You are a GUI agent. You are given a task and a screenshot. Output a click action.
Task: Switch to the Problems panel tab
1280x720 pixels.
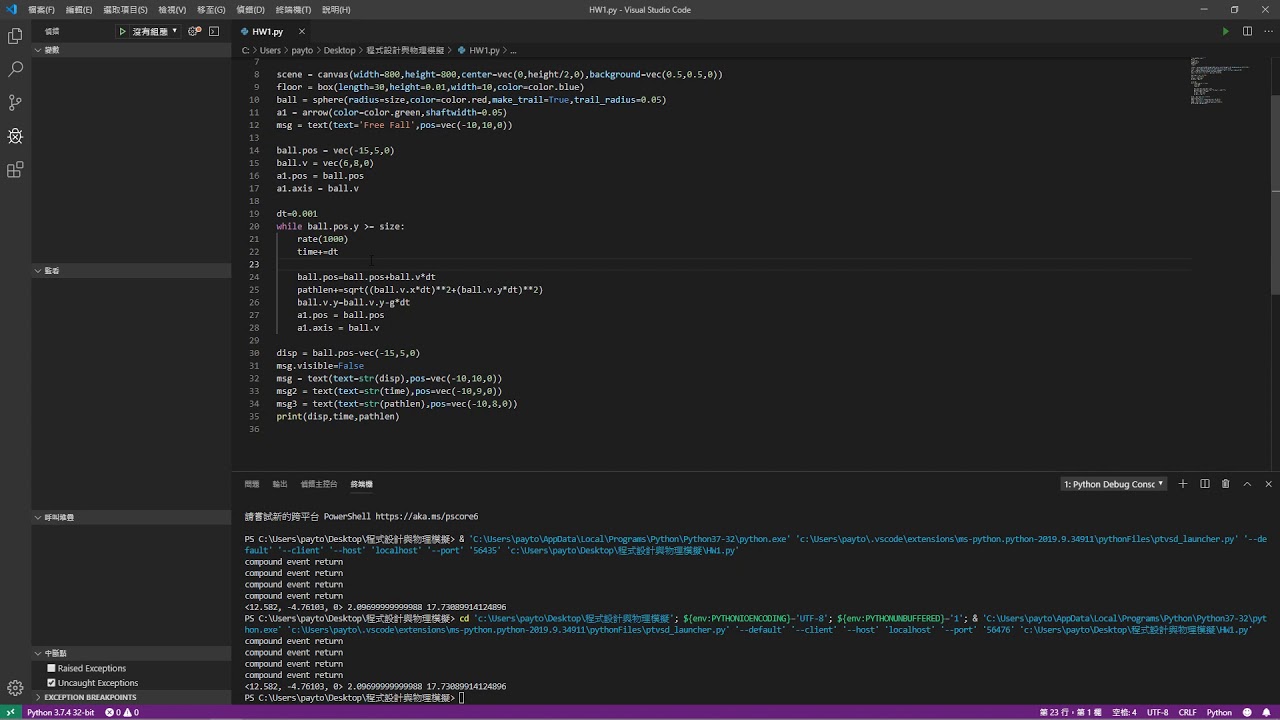[252, 484]
